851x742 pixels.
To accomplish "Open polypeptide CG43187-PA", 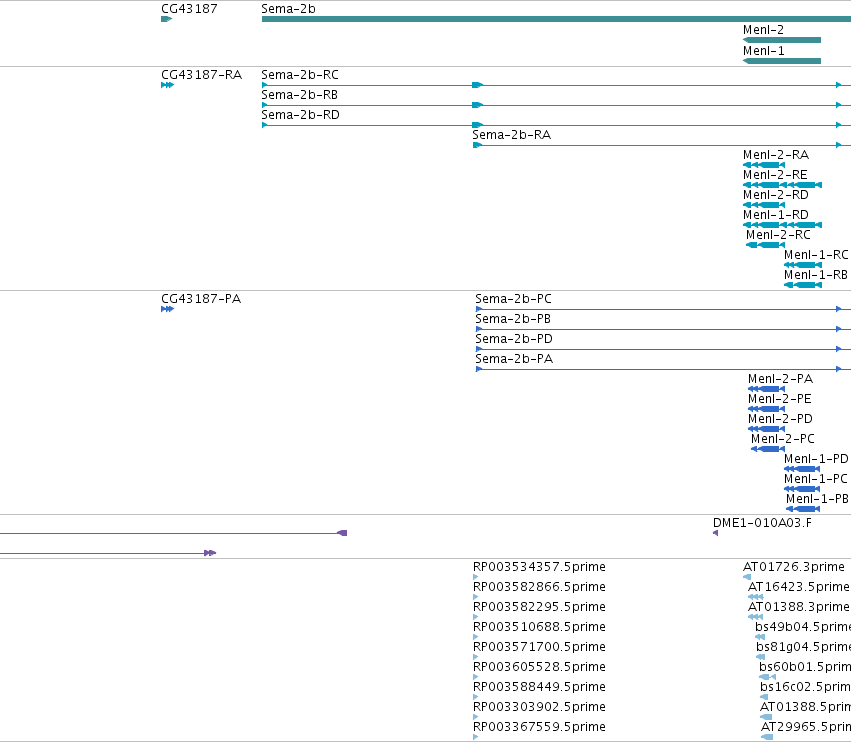I will click(x=201, y=299).
